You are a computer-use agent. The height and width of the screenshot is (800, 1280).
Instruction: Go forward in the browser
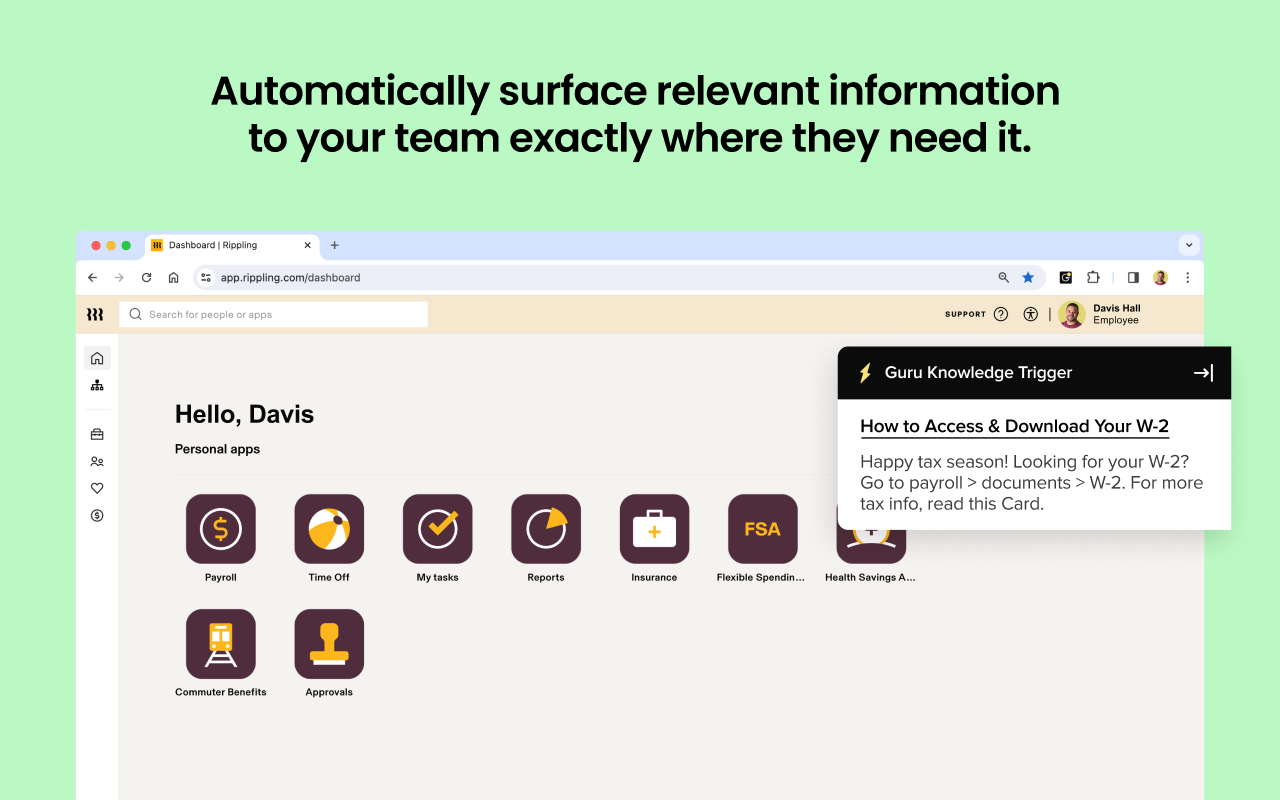119,277
